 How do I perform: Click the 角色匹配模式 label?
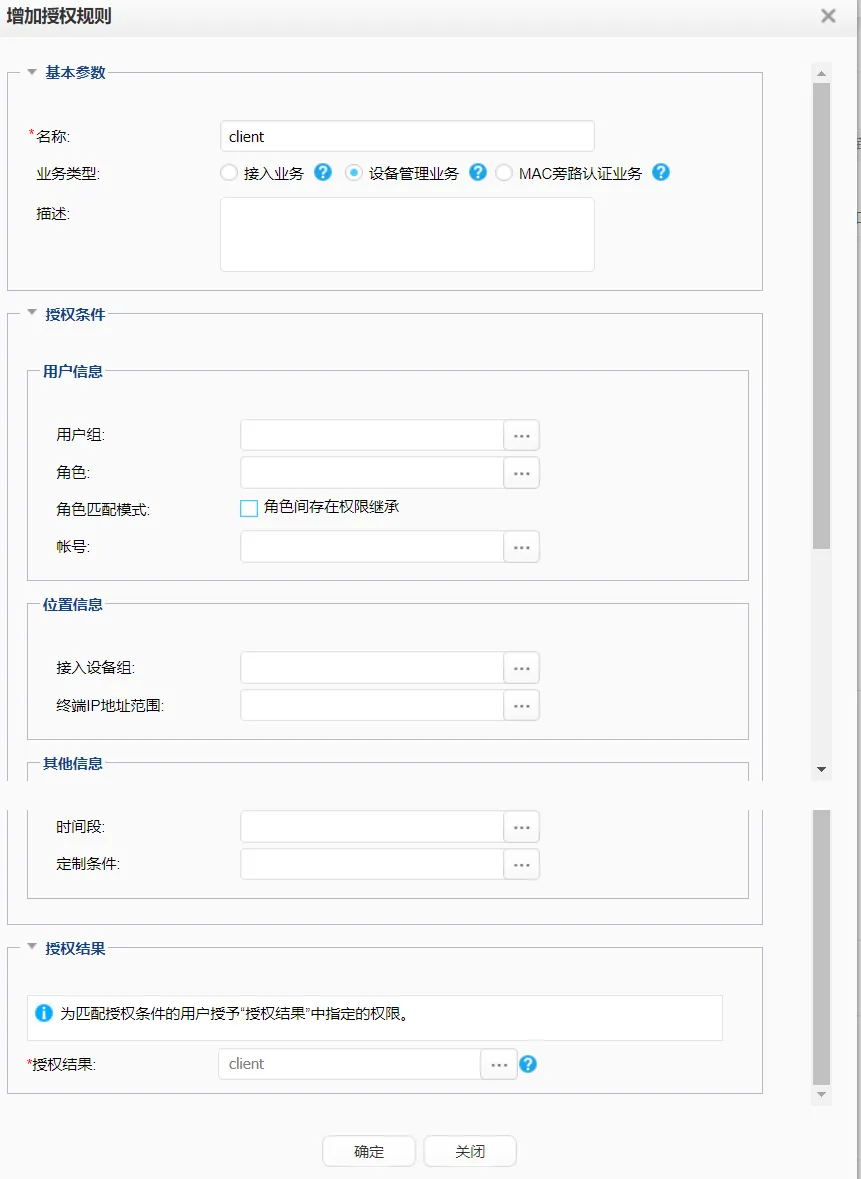point(103,510)
